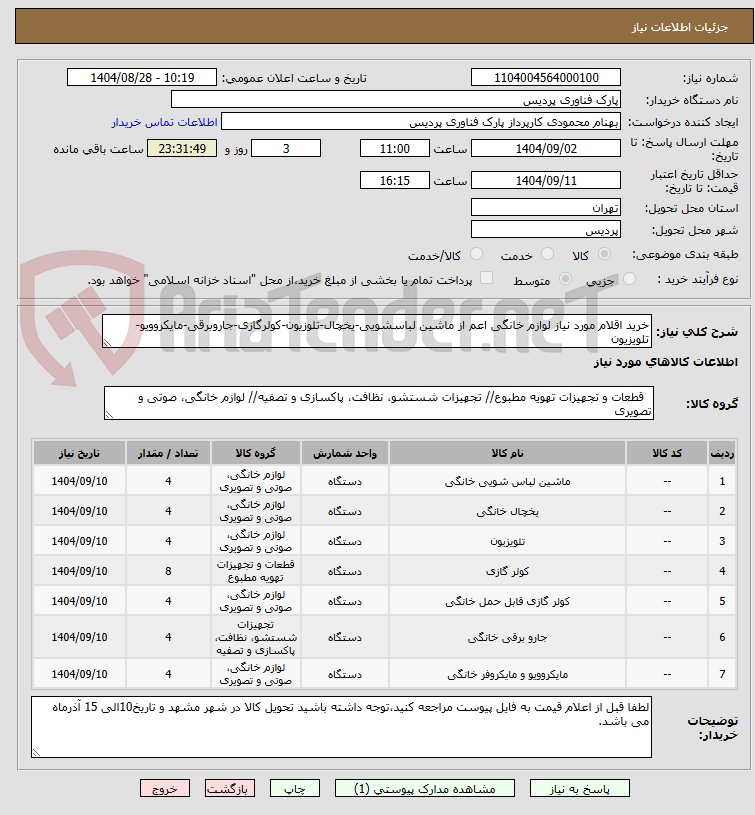Image resolution: width=755 pixels, height=815 pixels.
Task: Click the تاریخ نیاز column header
Action: 79,453
